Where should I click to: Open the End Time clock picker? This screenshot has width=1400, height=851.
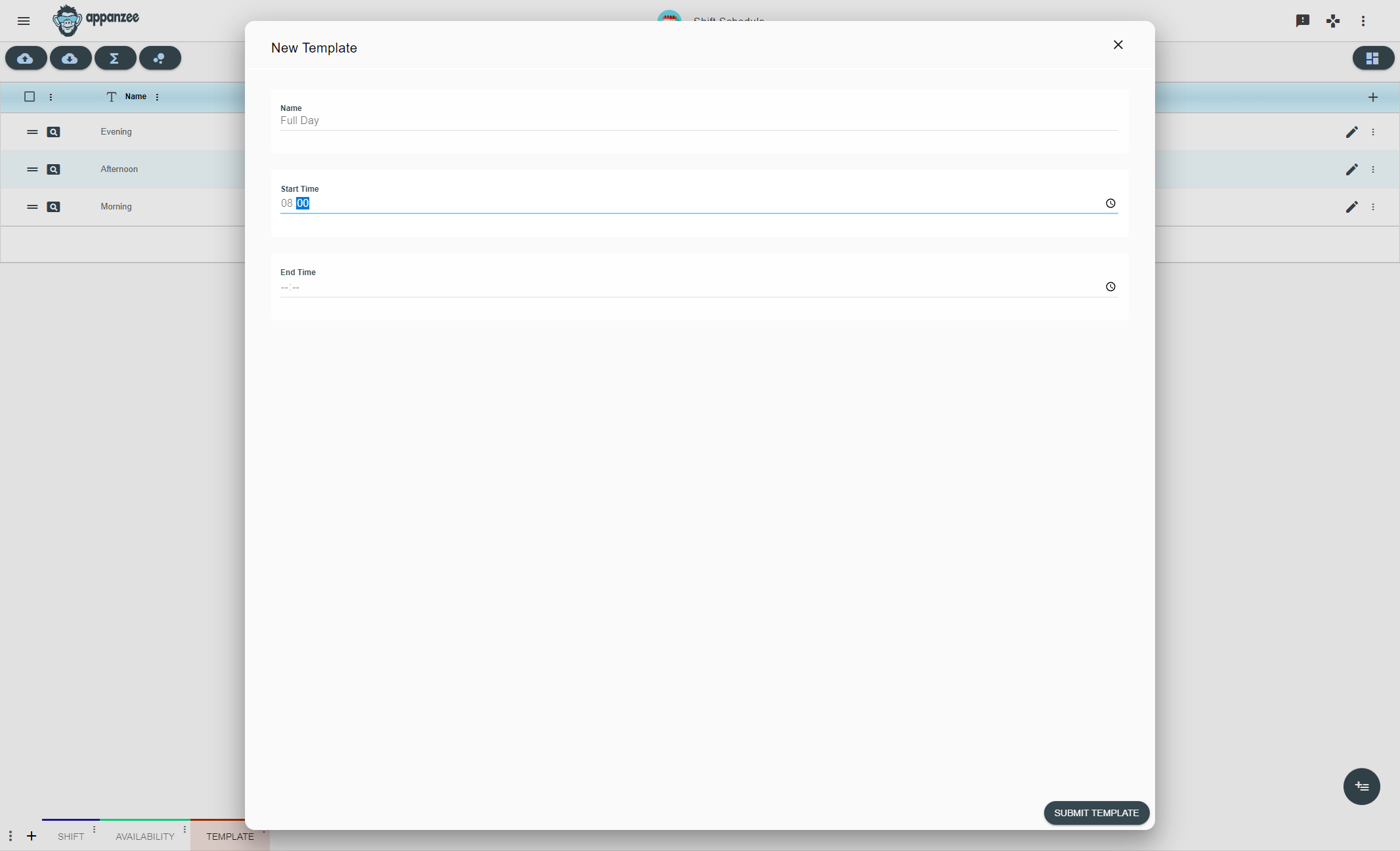pyautogui.click(x=1110, y=287)
